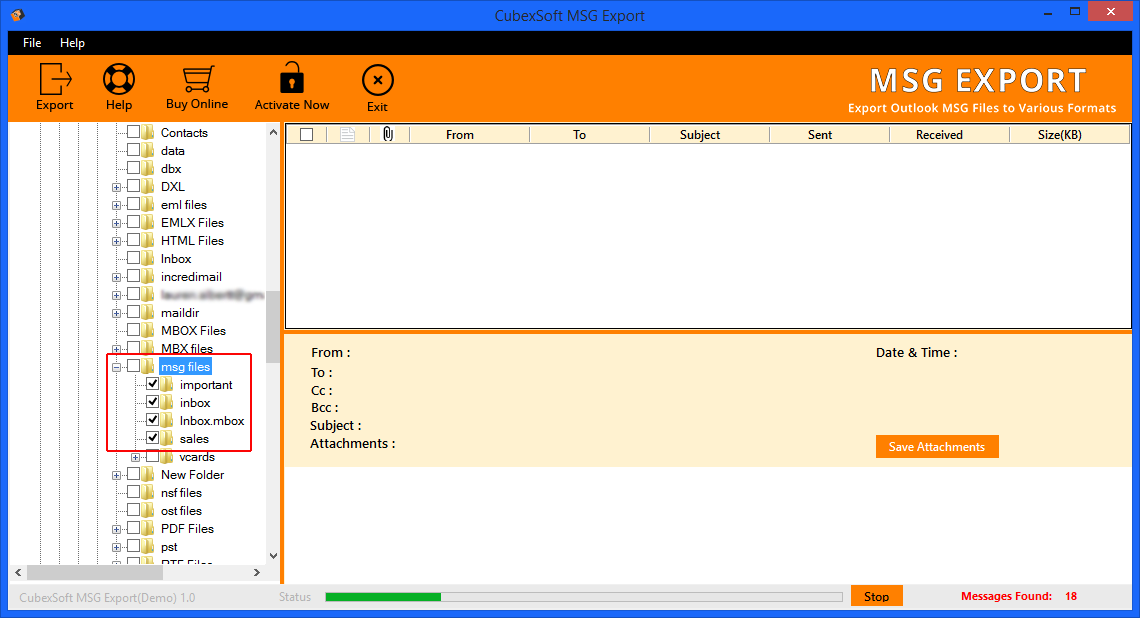Sort by the From column header
The height and width of the screenshot is (618, 1140).
point(459,135)
